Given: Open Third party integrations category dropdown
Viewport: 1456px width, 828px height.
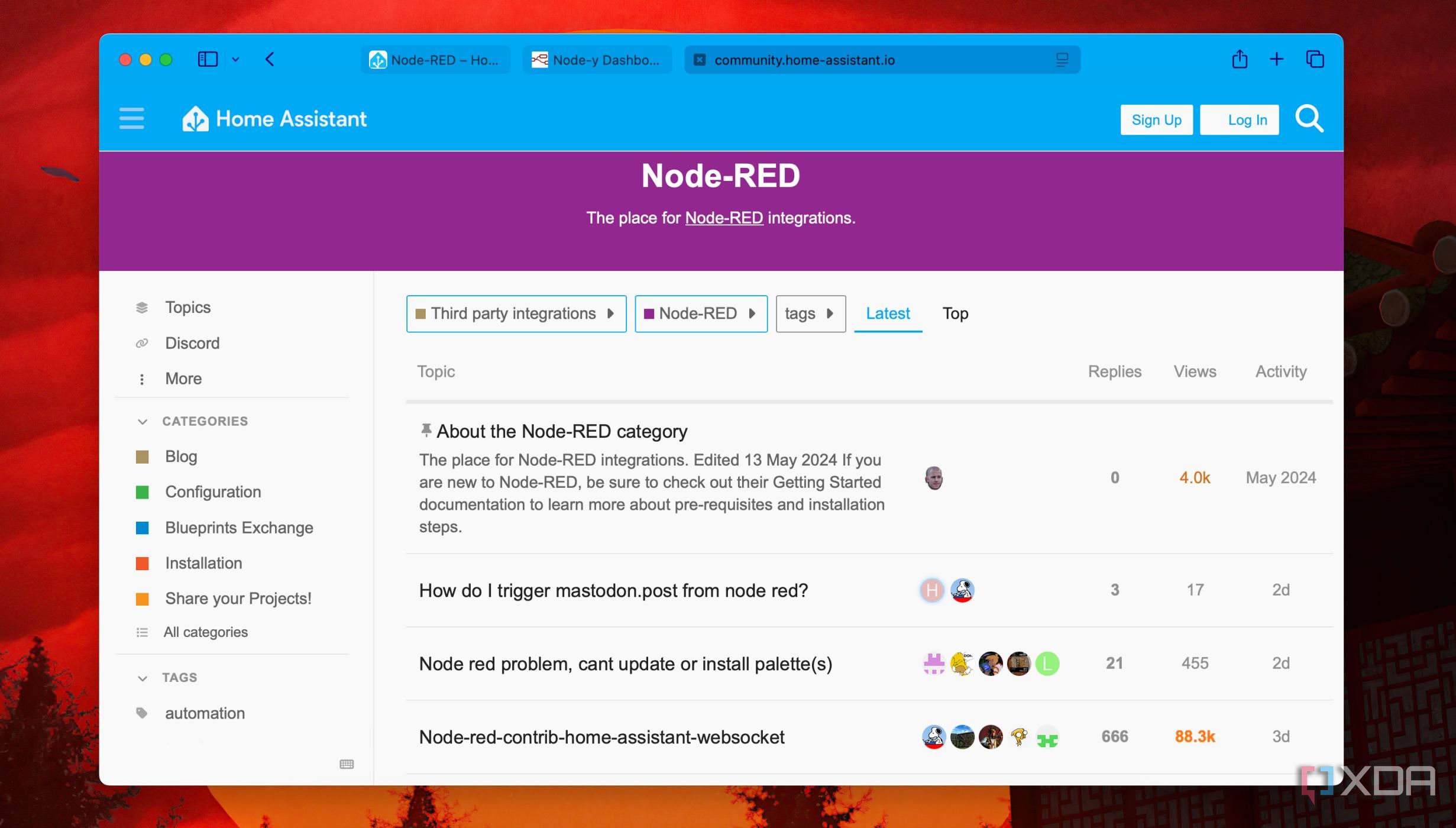Looking at the screenshot, I should (x=516, y=313).
